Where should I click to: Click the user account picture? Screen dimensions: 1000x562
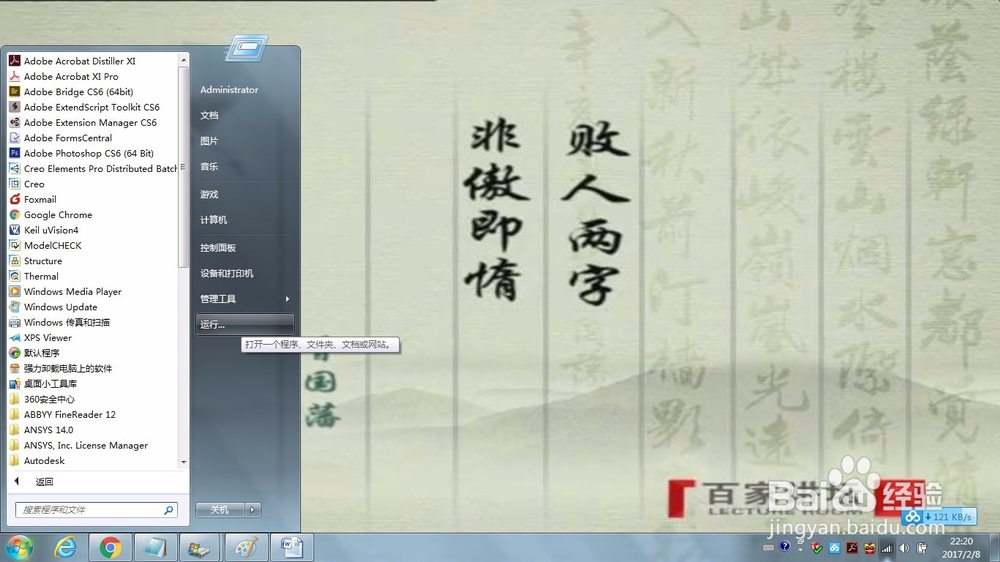tap(246, 48)
